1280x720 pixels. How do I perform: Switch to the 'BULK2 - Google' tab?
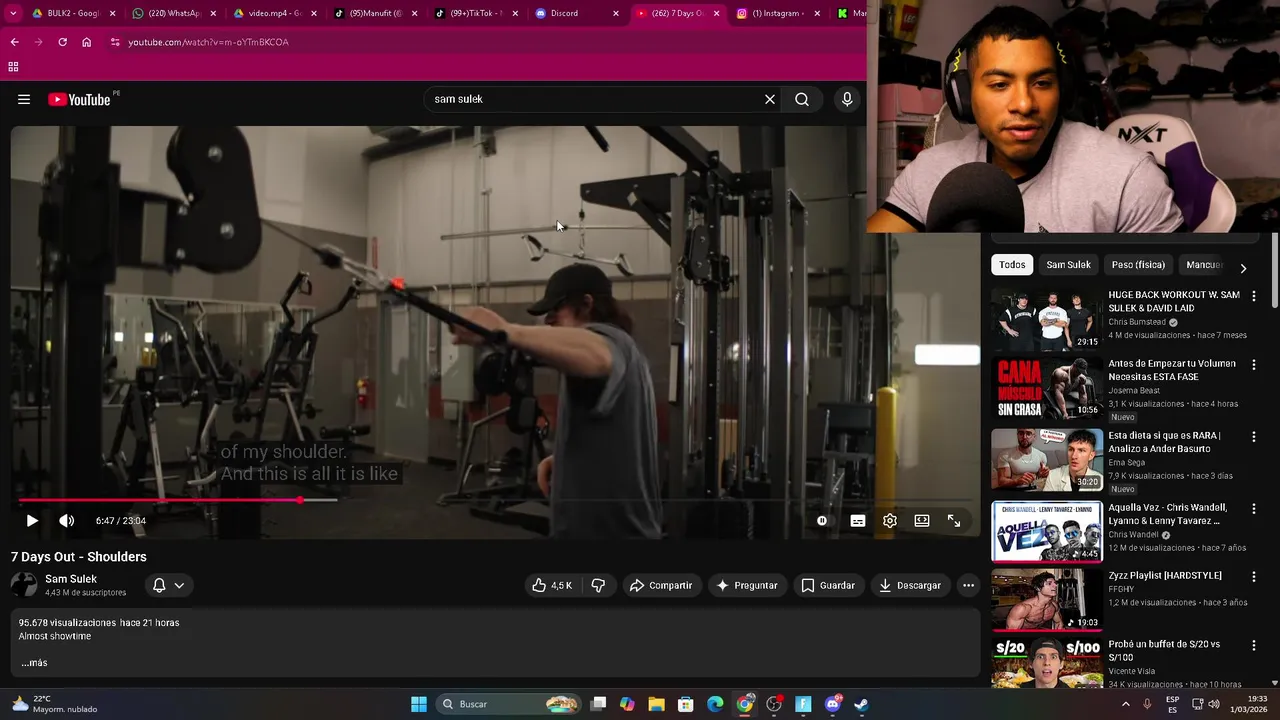click(73, 13)
